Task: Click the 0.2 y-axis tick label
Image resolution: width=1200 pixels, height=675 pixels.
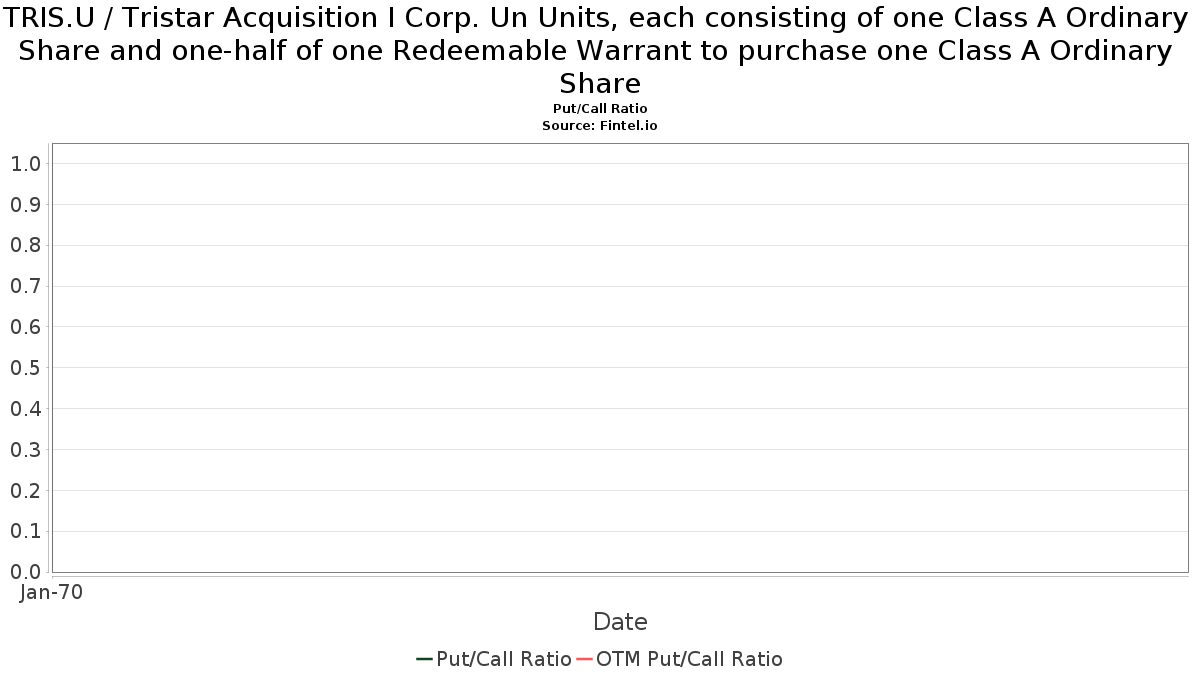Action: [25, 490]
